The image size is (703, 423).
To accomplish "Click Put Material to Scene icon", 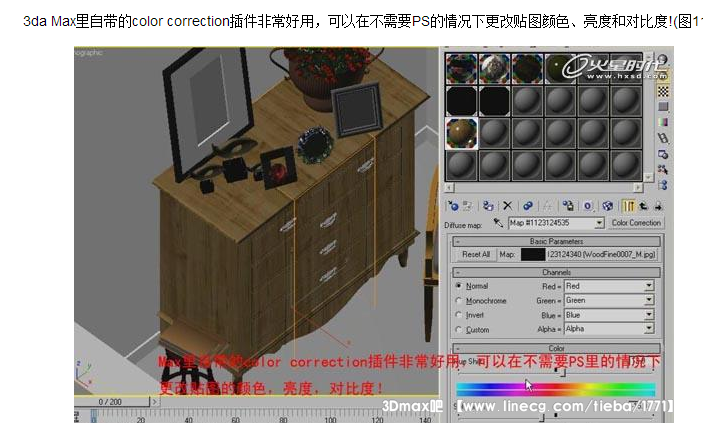I will (x=468, y=206).
